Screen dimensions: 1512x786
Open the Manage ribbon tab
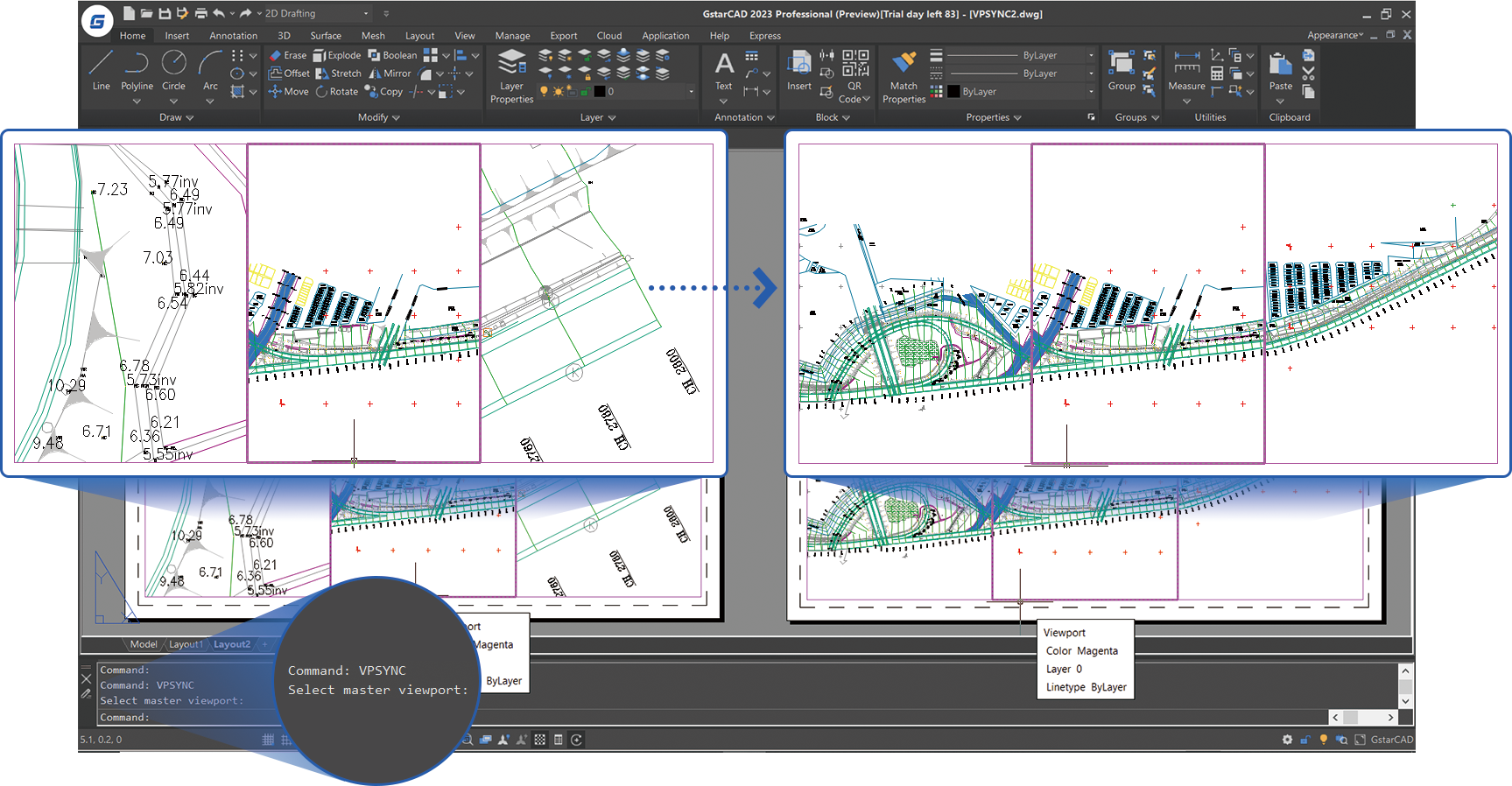512,36
